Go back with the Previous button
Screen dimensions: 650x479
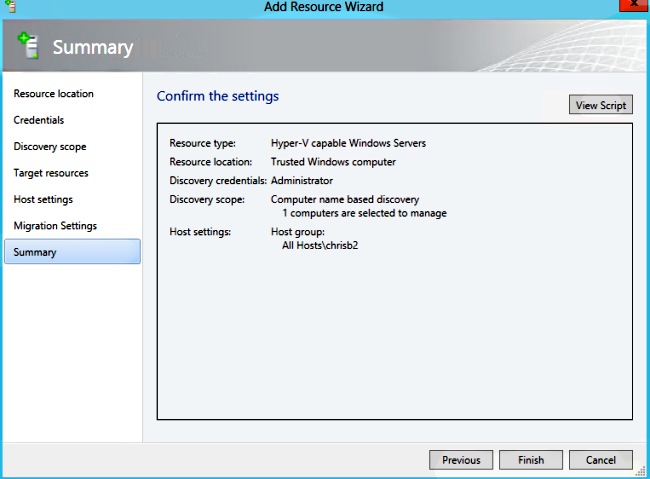(x=461, y=460)
